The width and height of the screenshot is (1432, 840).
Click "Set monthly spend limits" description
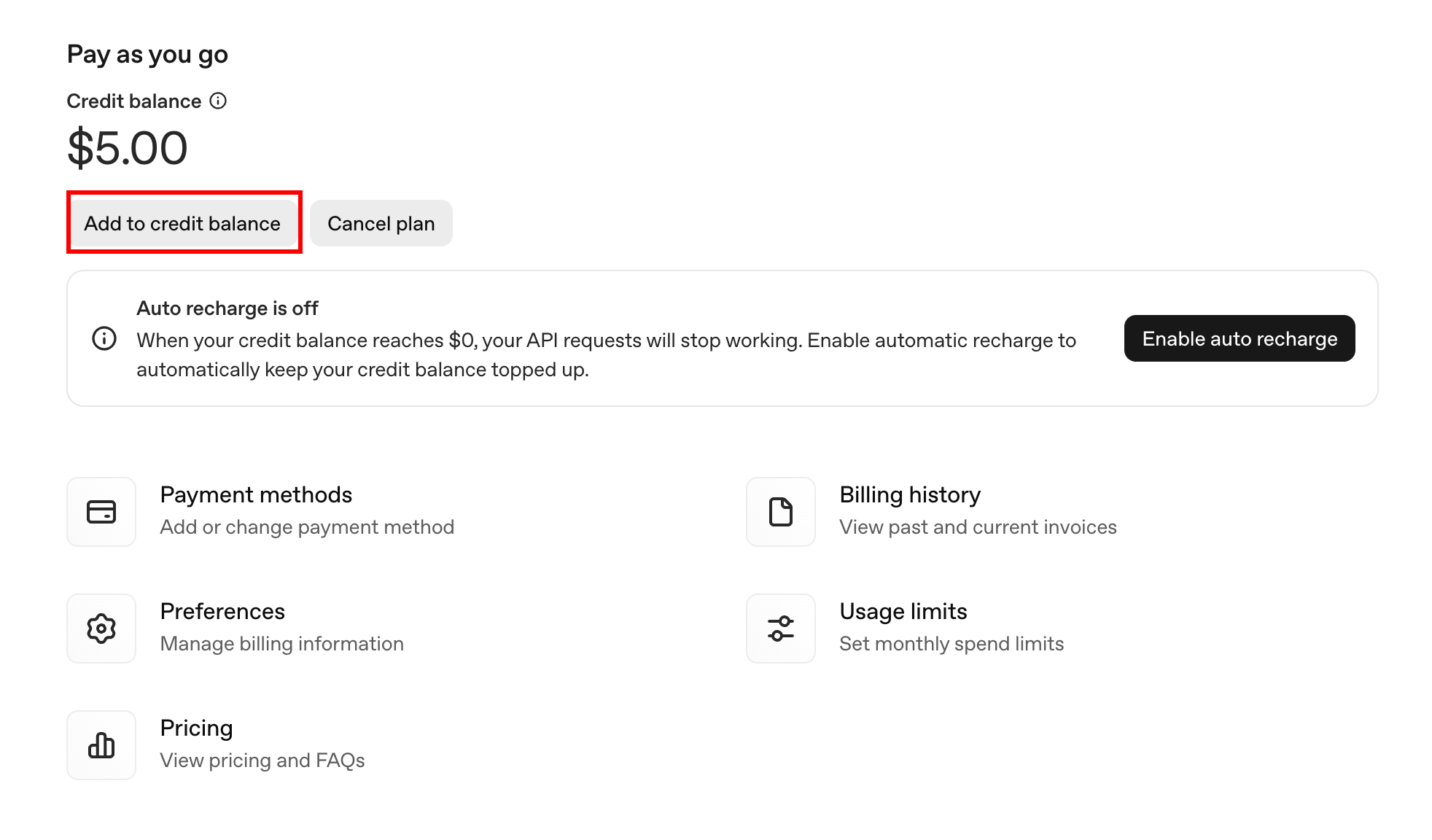tap(951, 644)
